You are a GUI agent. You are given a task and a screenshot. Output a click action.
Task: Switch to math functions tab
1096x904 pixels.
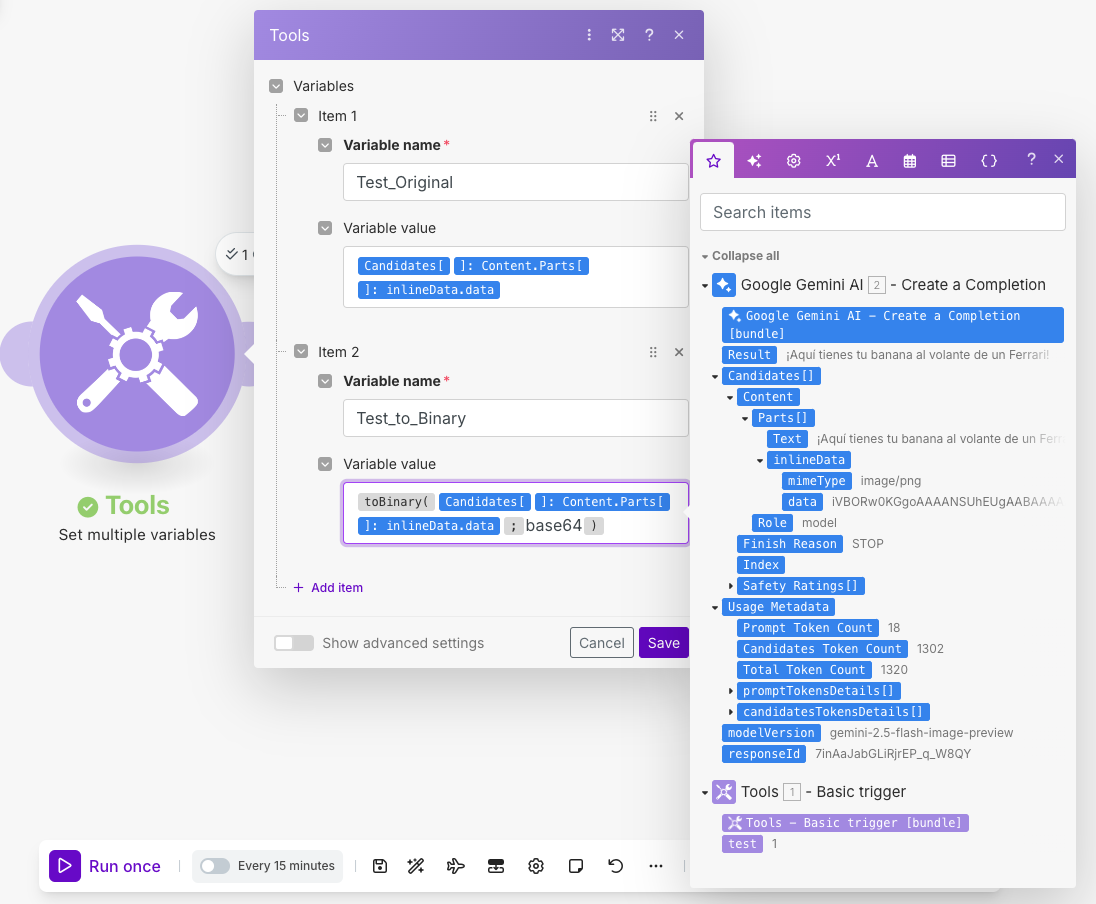tap(832, 161)
